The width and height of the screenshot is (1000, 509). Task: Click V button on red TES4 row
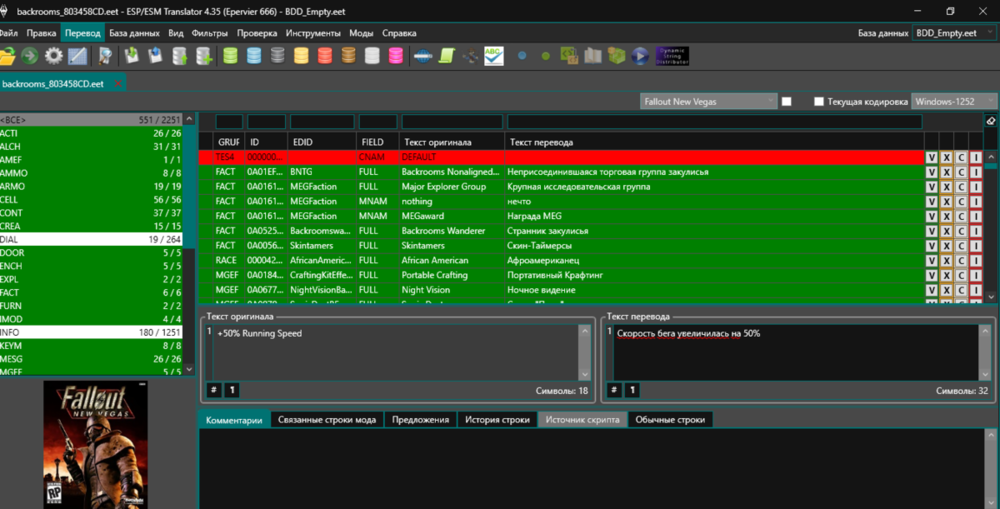931,158
